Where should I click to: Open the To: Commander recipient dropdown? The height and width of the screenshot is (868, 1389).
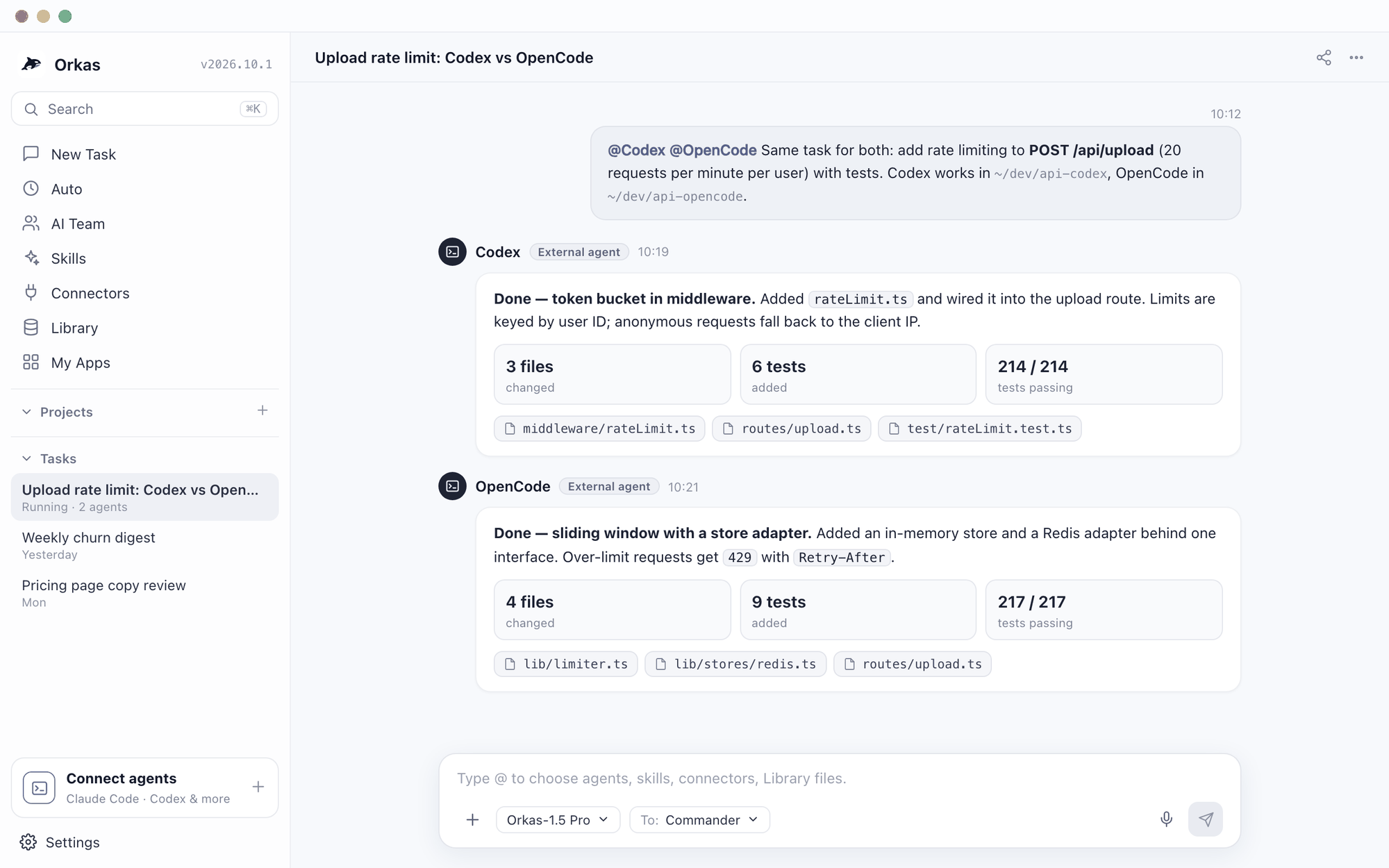click(x=699, y=819)
